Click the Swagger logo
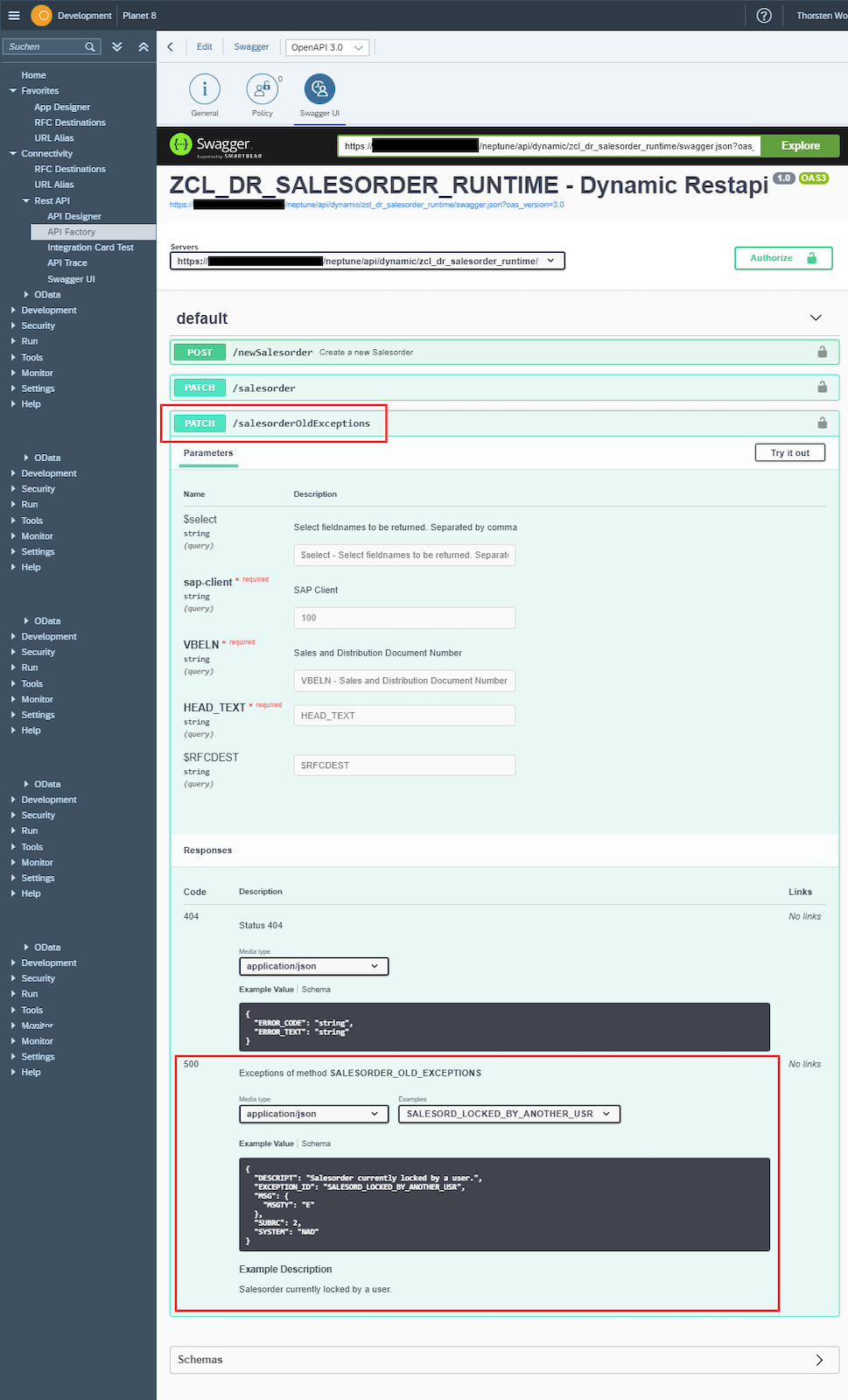Viewport: 848px width, 1400px height. tap(216, 145)
